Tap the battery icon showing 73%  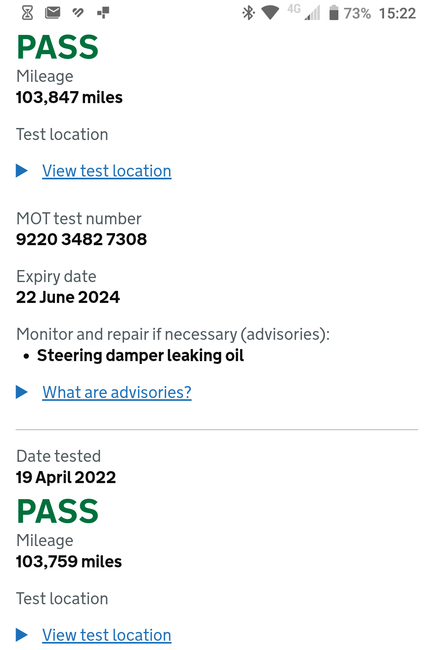(334, 13)
